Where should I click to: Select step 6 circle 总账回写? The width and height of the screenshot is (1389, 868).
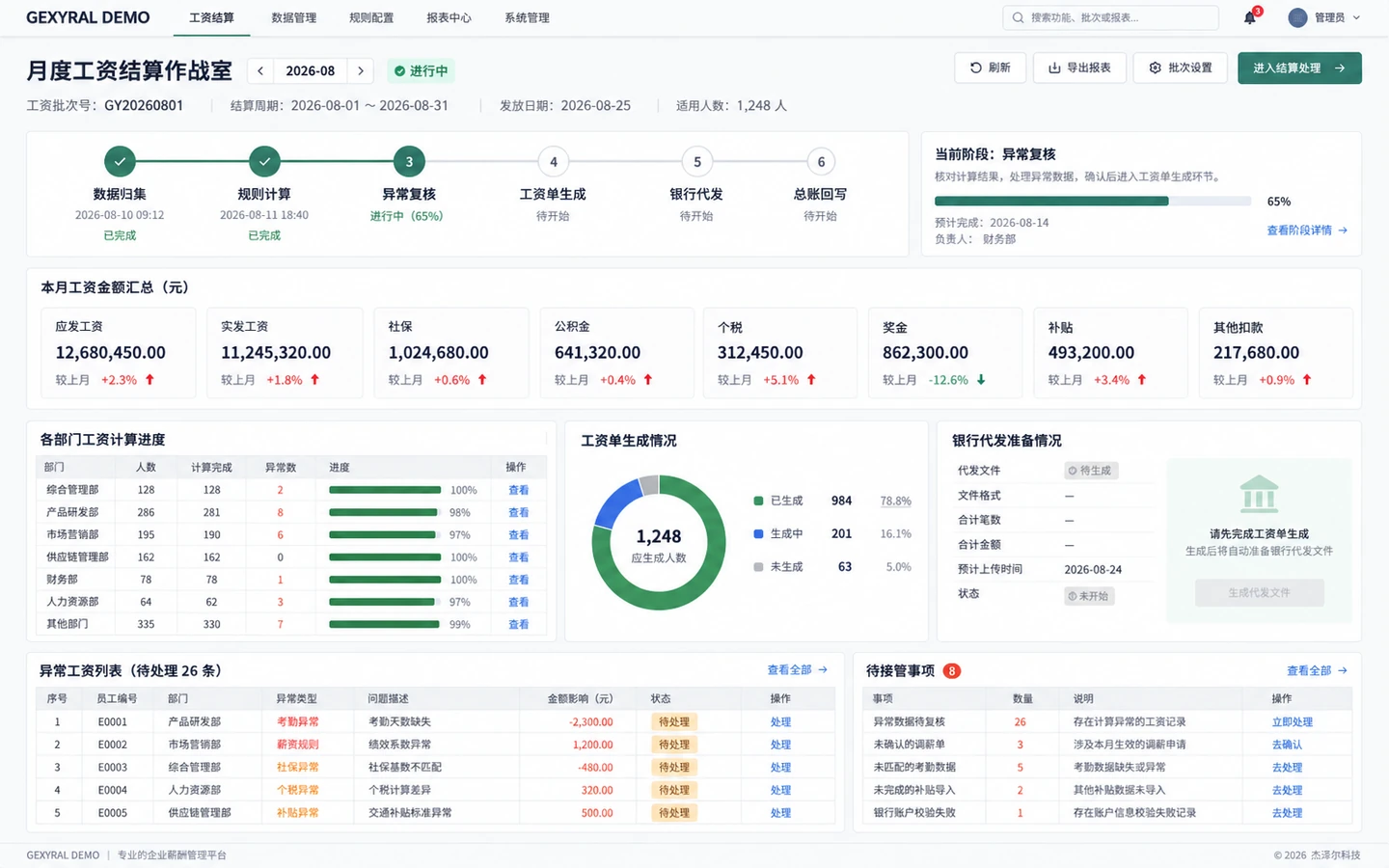pos(821,161)
